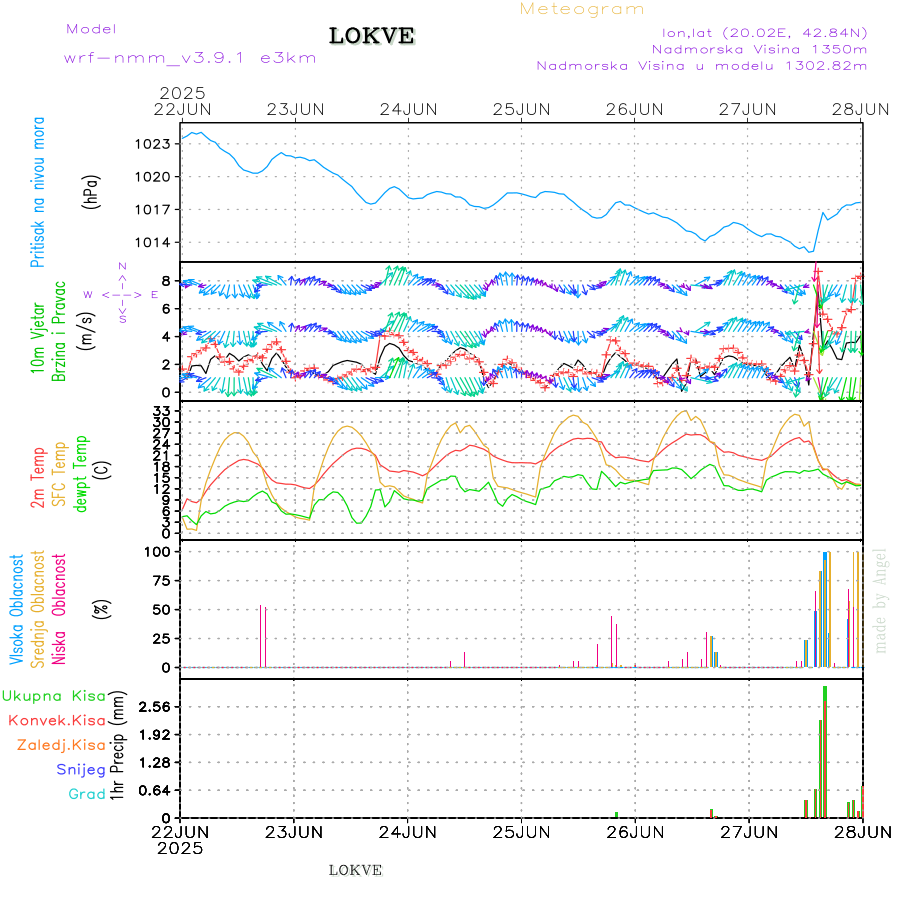Click 'Nadmorska Visina u modelu 1302.82m' text

pos(701,66)
